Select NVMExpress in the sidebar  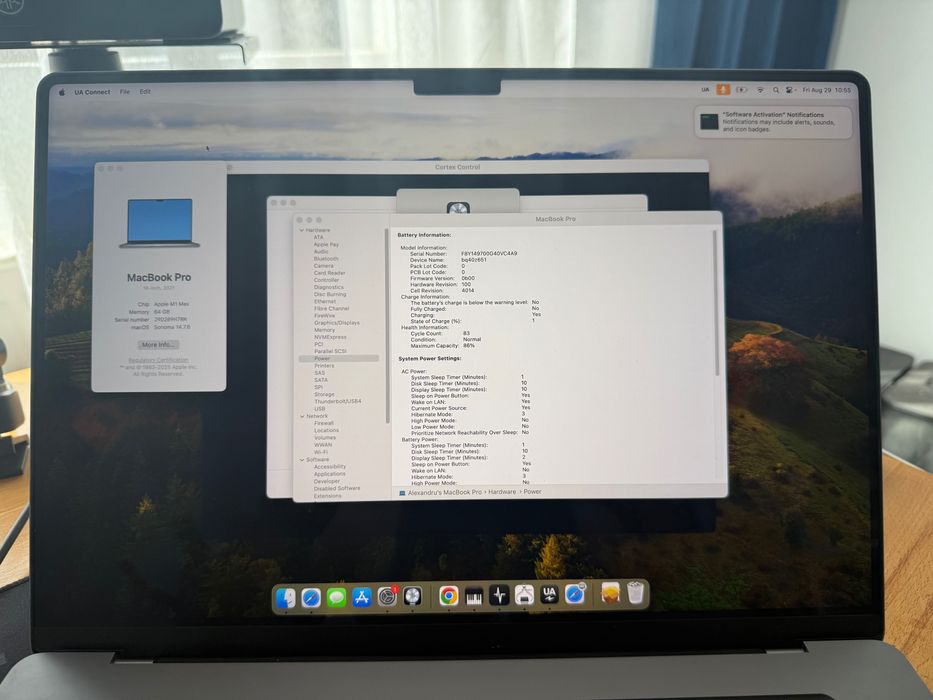330,338
